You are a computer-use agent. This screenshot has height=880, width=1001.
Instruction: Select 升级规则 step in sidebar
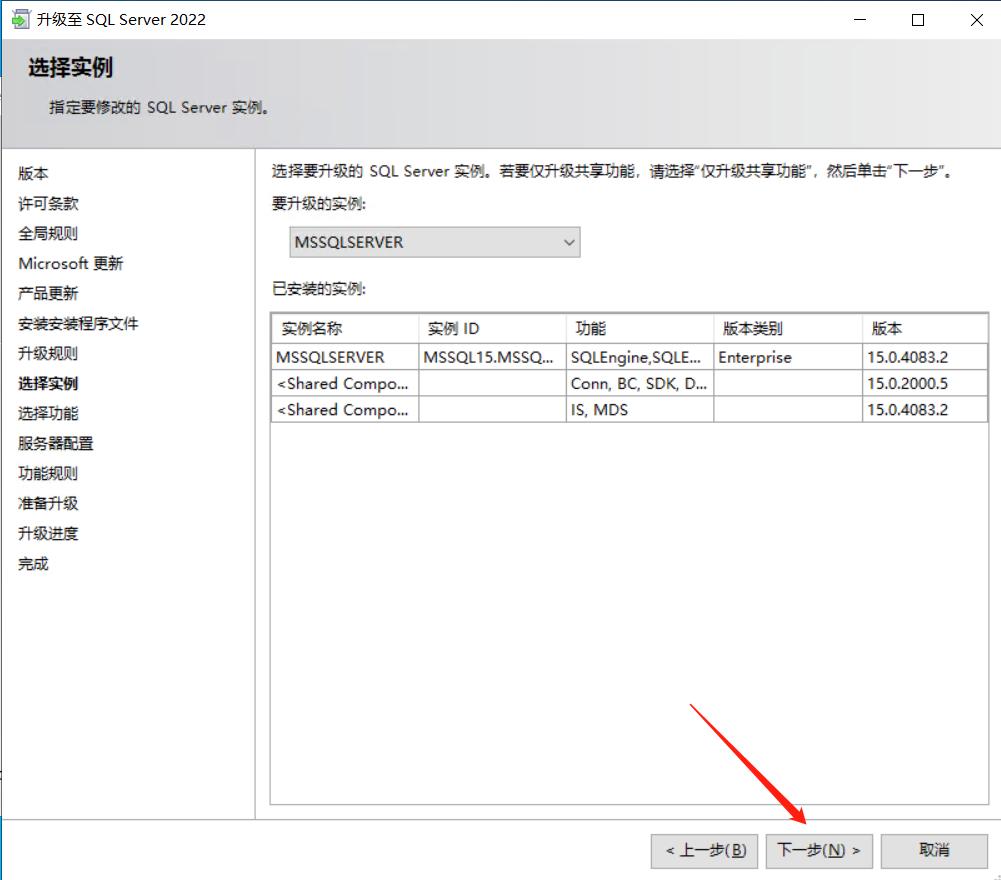[x=48, y=354]
